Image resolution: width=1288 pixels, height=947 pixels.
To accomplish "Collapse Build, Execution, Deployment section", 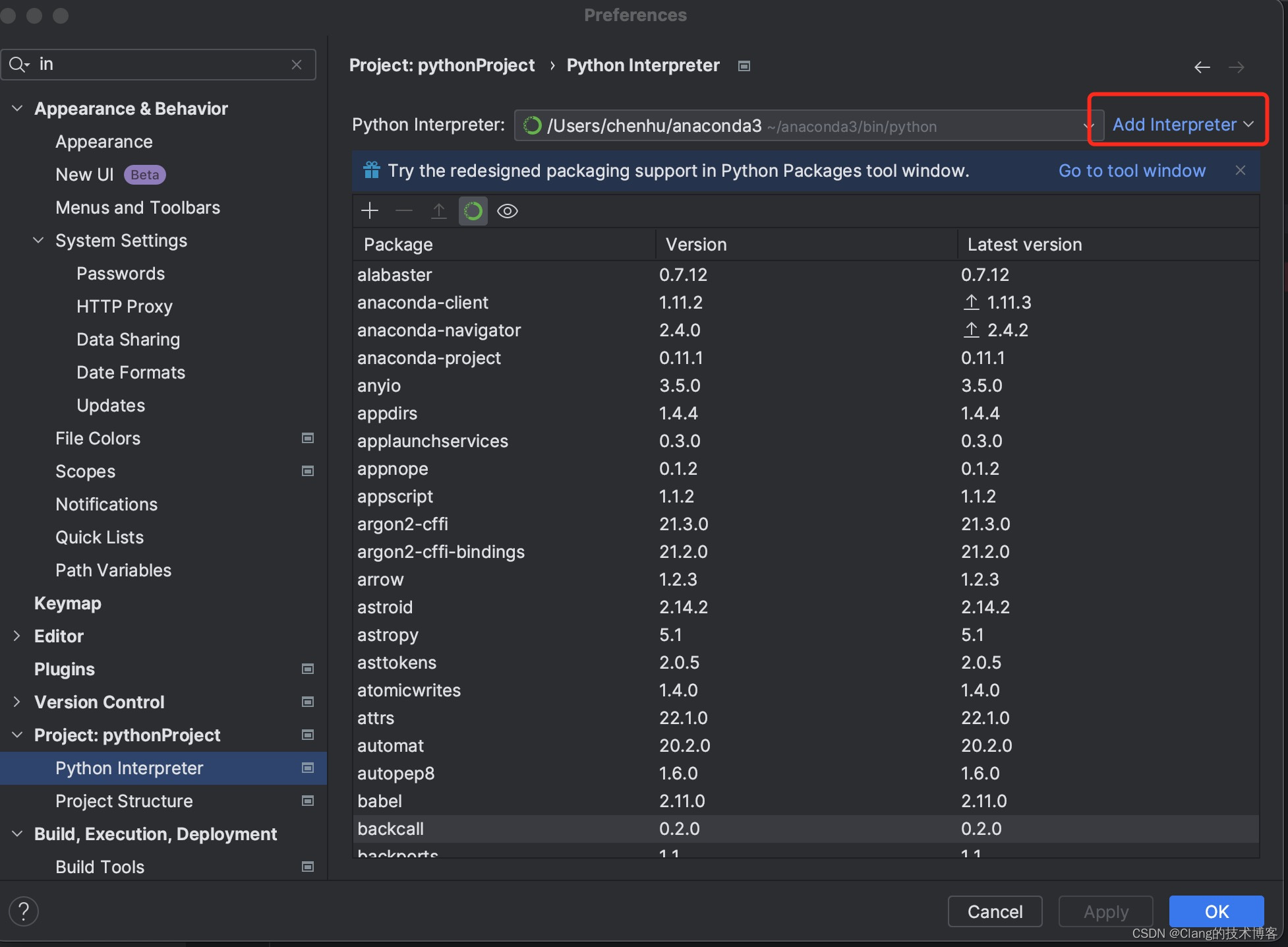I will click(x=18, y=834).
